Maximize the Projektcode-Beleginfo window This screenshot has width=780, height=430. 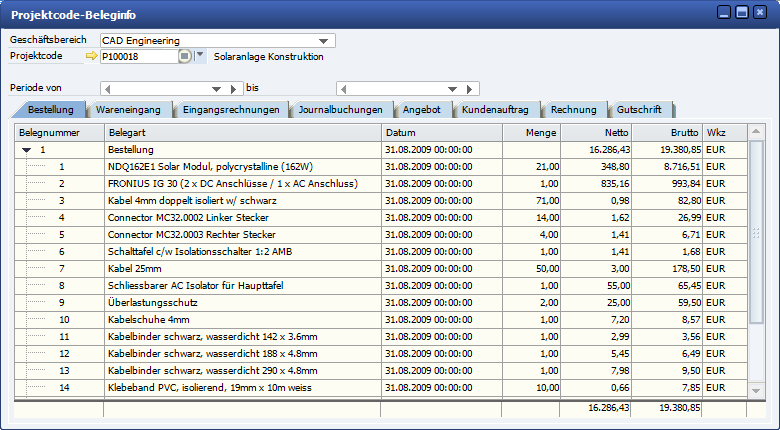point(742,12)
